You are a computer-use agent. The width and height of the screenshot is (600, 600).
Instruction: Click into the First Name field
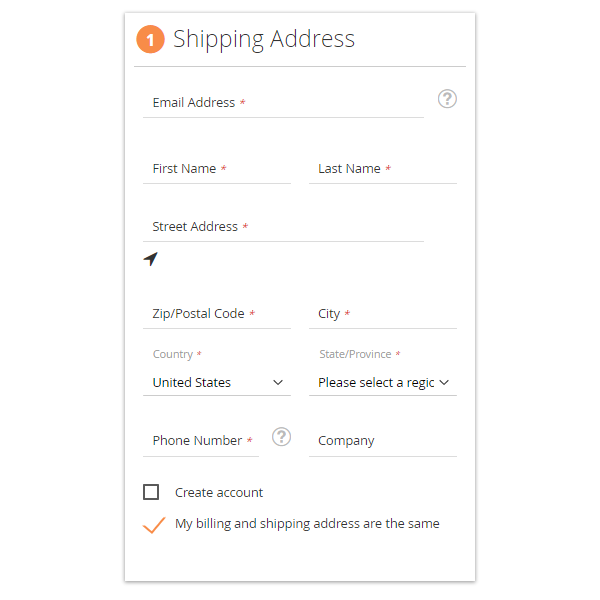216,169
